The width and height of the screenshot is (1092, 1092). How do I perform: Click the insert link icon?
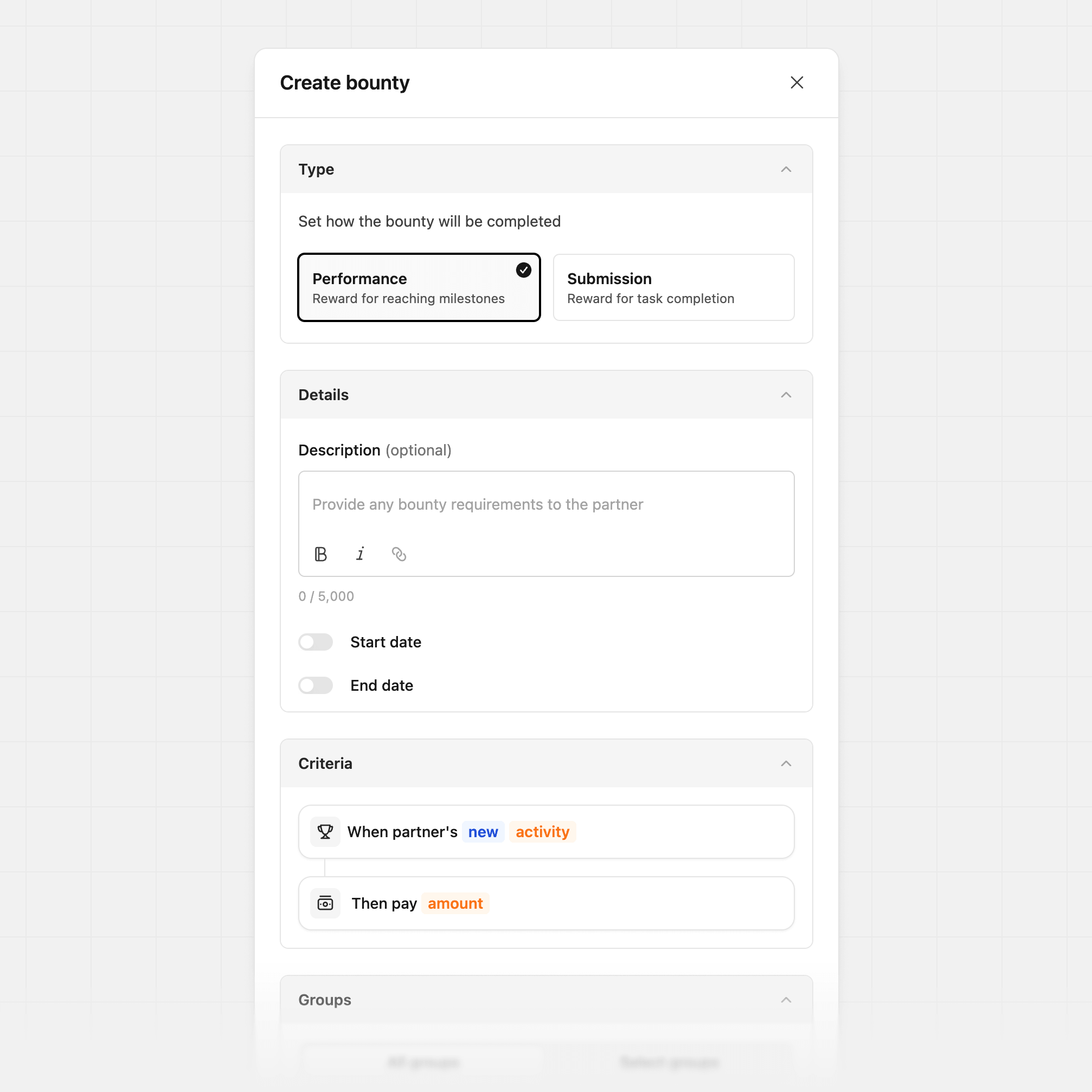pos(399,554)
